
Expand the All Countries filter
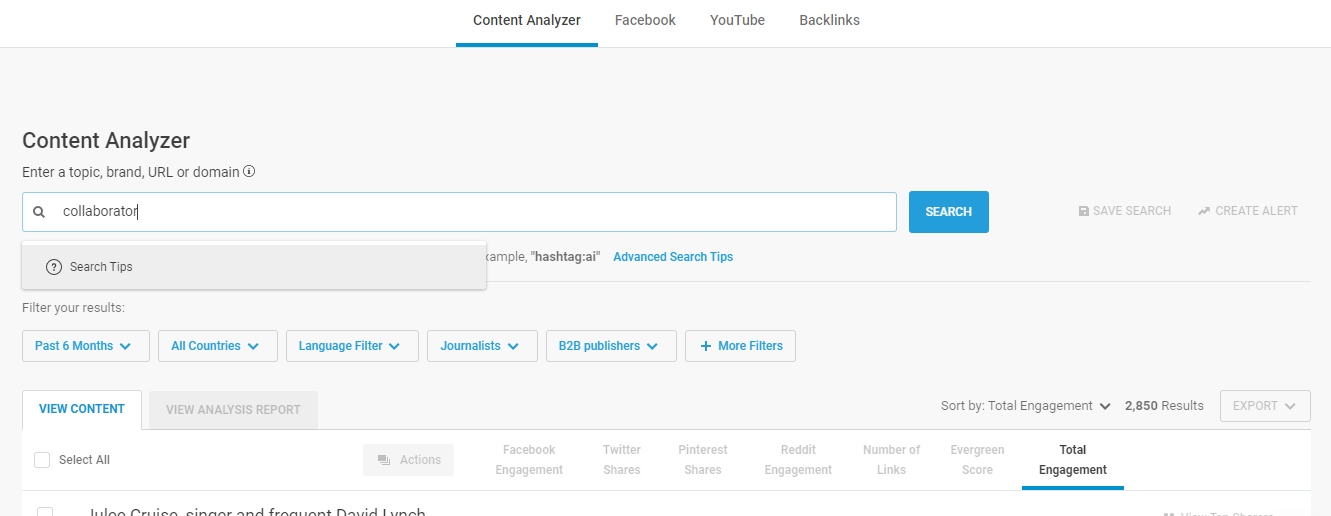[217, 346]
